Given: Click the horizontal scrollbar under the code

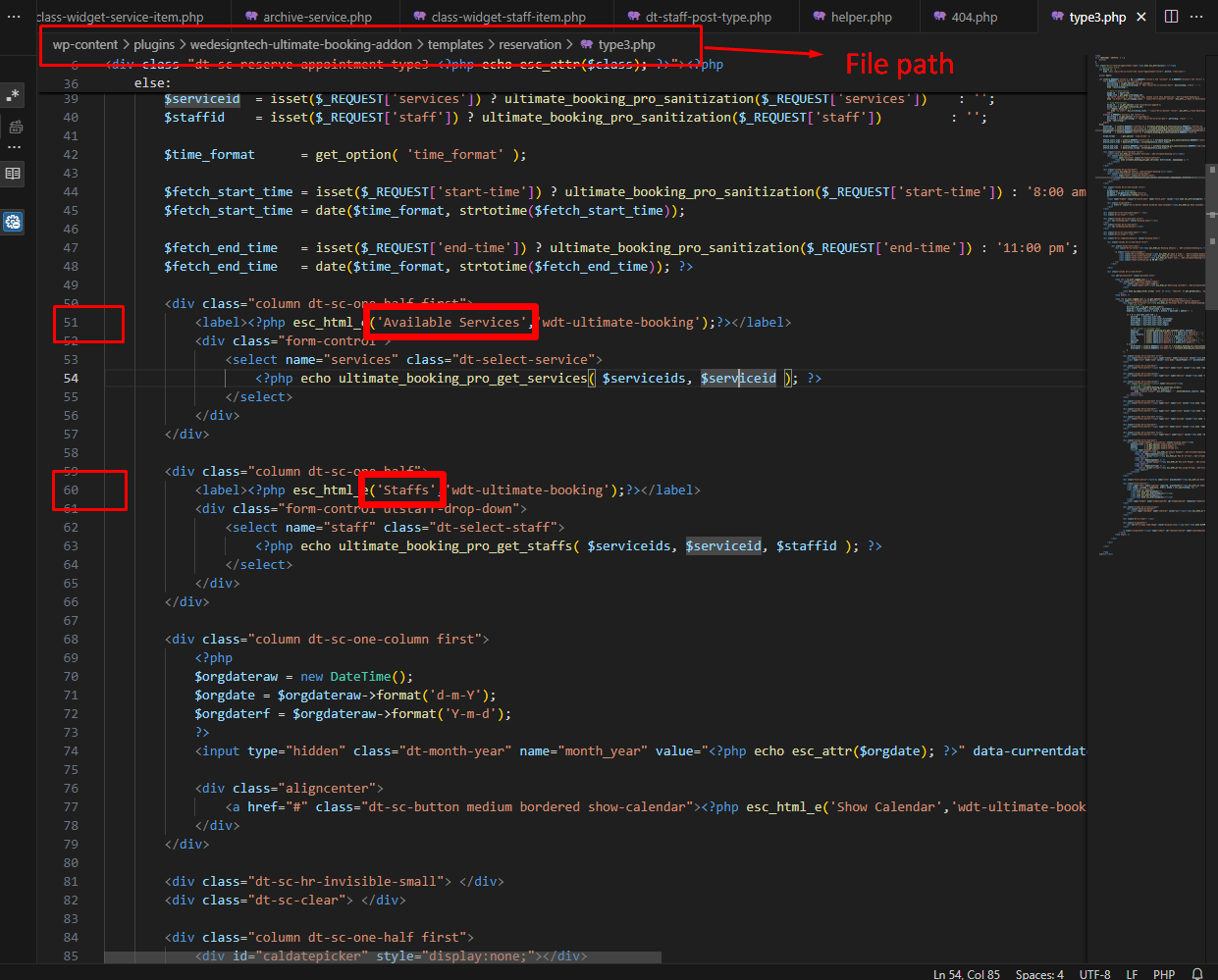Looking at the screenshot, I should (383, 956).
